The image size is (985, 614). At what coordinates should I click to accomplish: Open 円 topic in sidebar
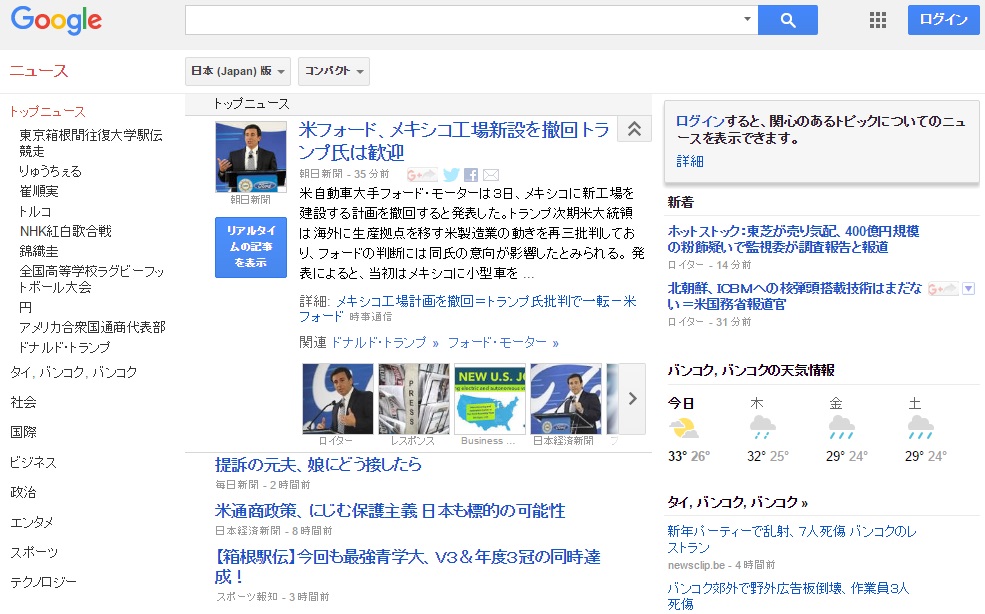[x=25, y=307]
